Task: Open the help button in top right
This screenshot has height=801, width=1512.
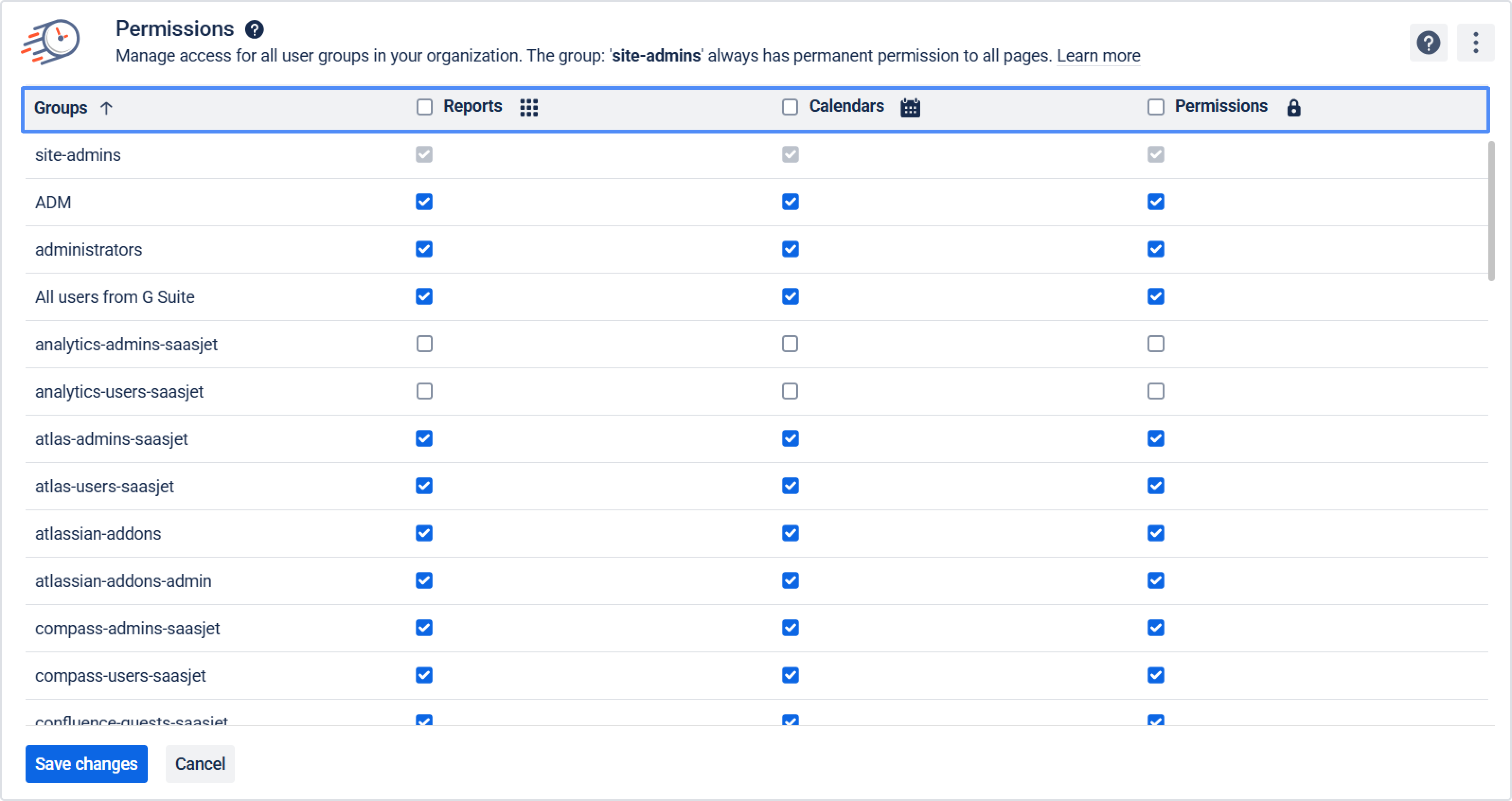Action: 1428,43
